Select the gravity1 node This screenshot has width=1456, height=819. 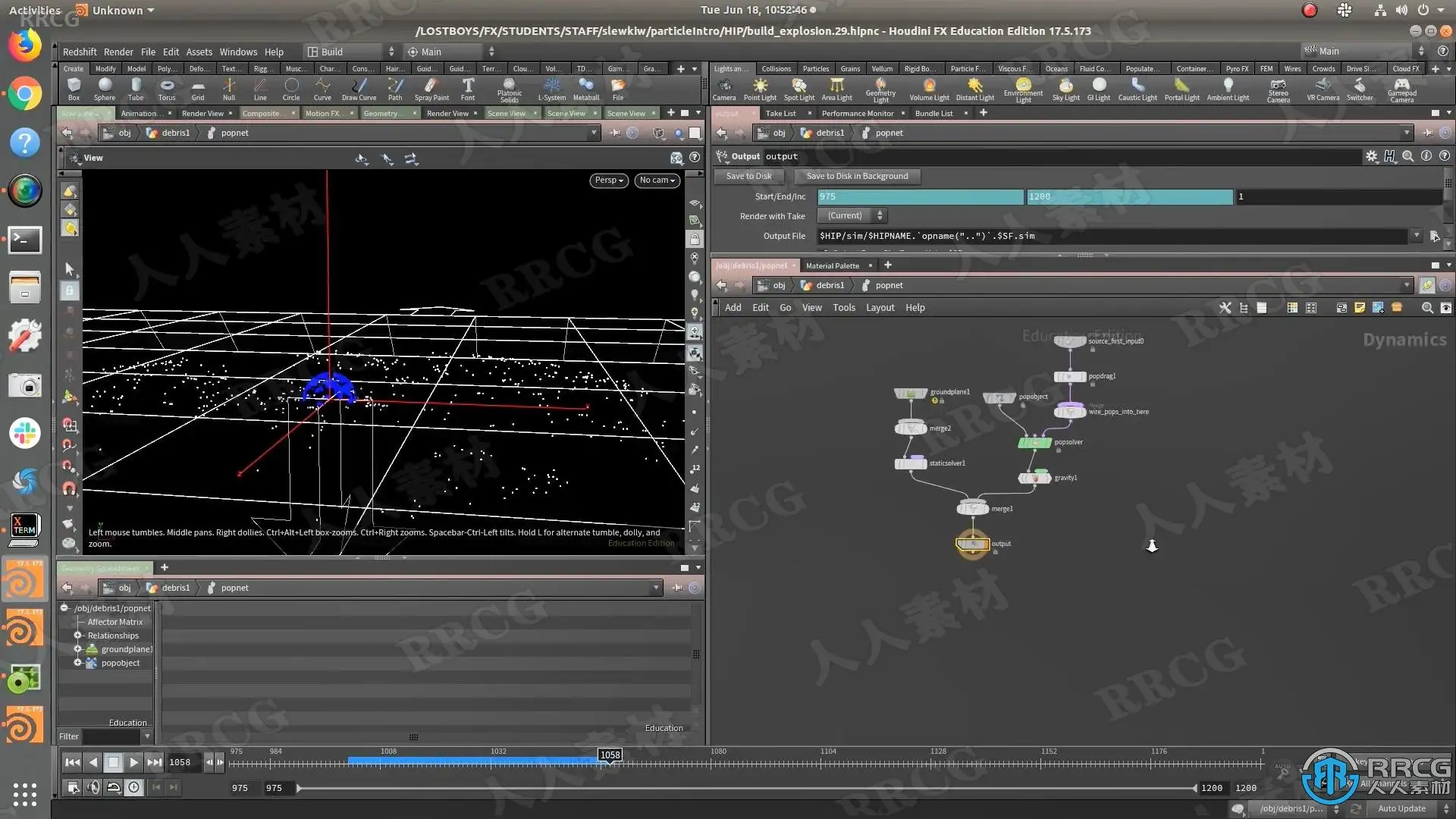(1034, 478)
